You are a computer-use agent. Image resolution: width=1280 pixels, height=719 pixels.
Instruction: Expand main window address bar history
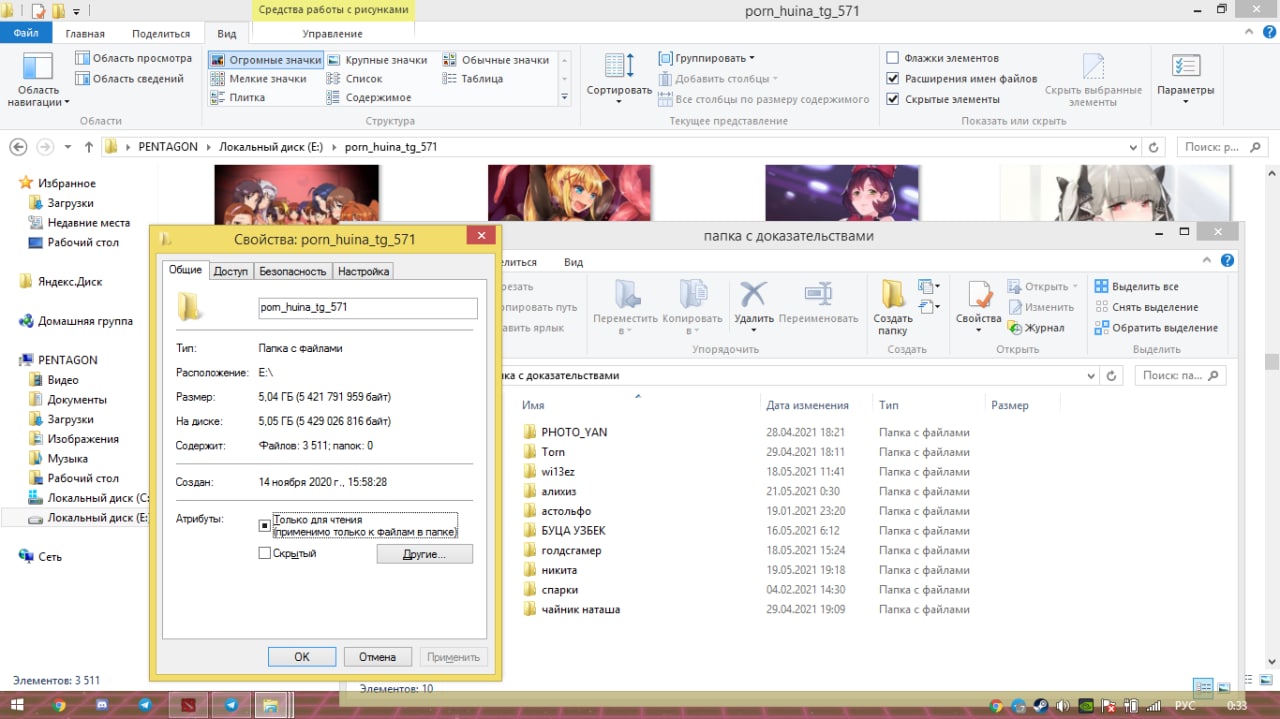pos(1132,147)
